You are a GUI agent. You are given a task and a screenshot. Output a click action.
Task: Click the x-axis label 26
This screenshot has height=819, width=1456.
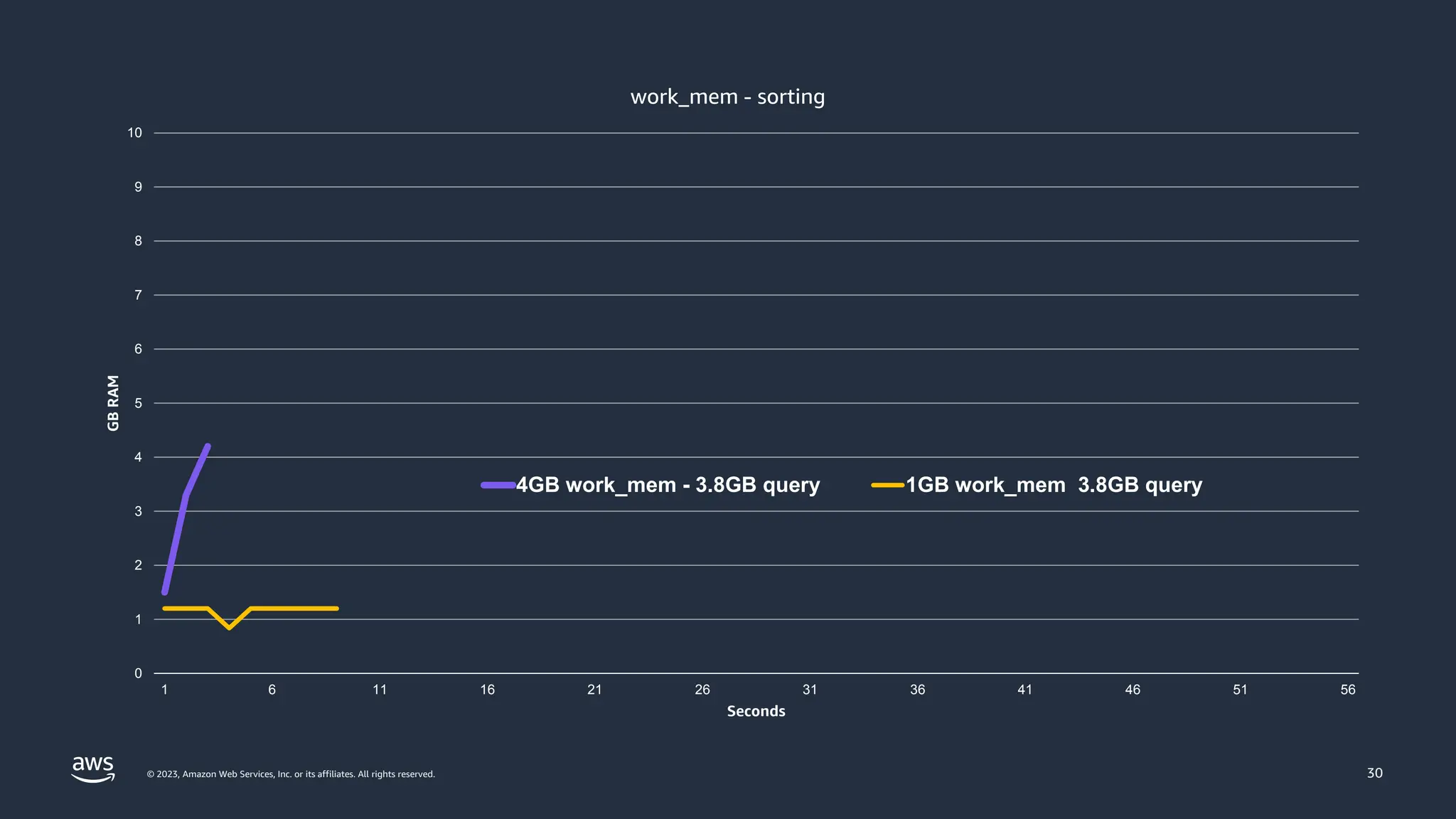click(702, 690)
